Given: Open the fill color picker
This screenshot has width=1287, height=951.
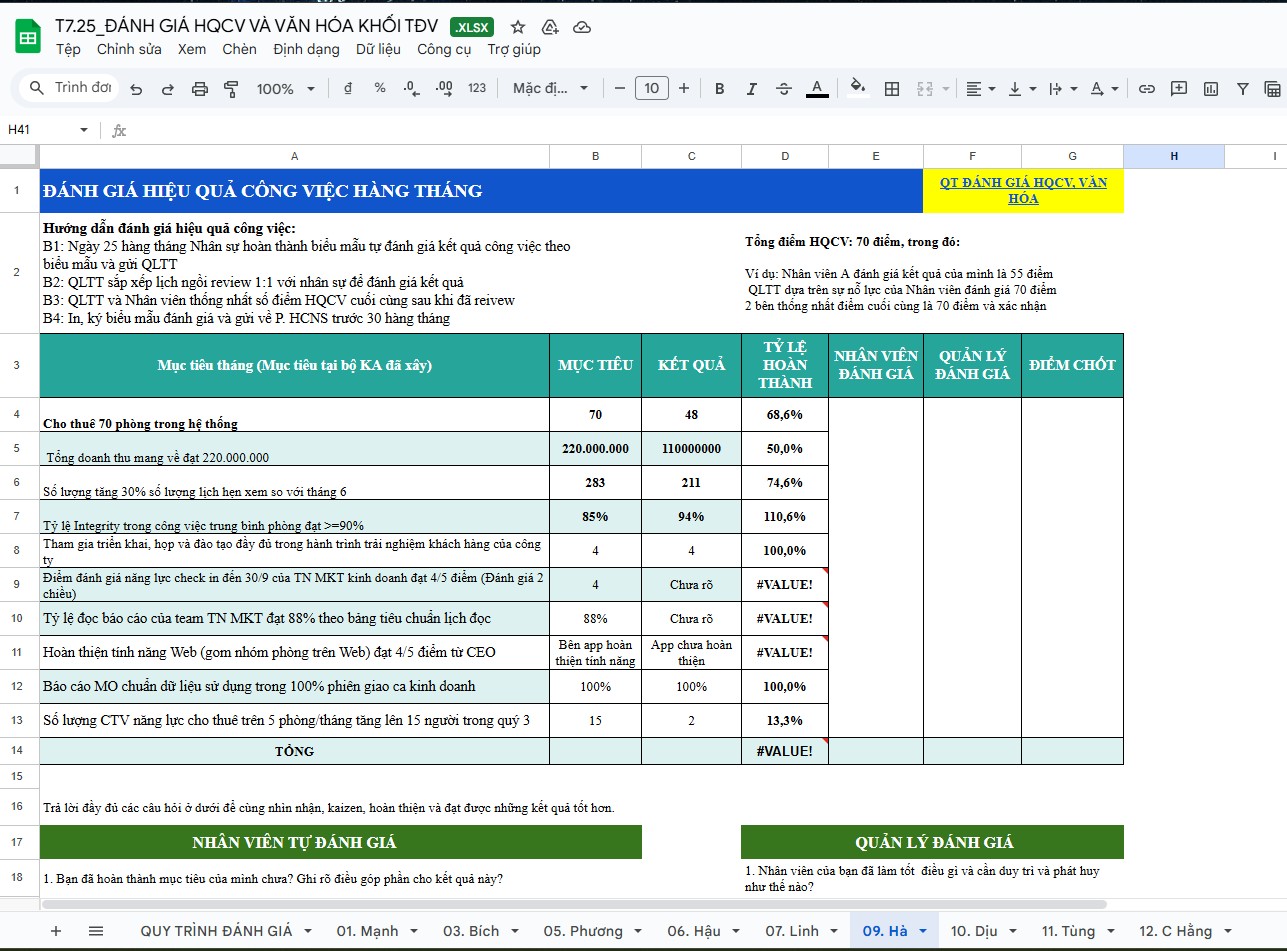Looking at the screenshot, I should (857, 88).
